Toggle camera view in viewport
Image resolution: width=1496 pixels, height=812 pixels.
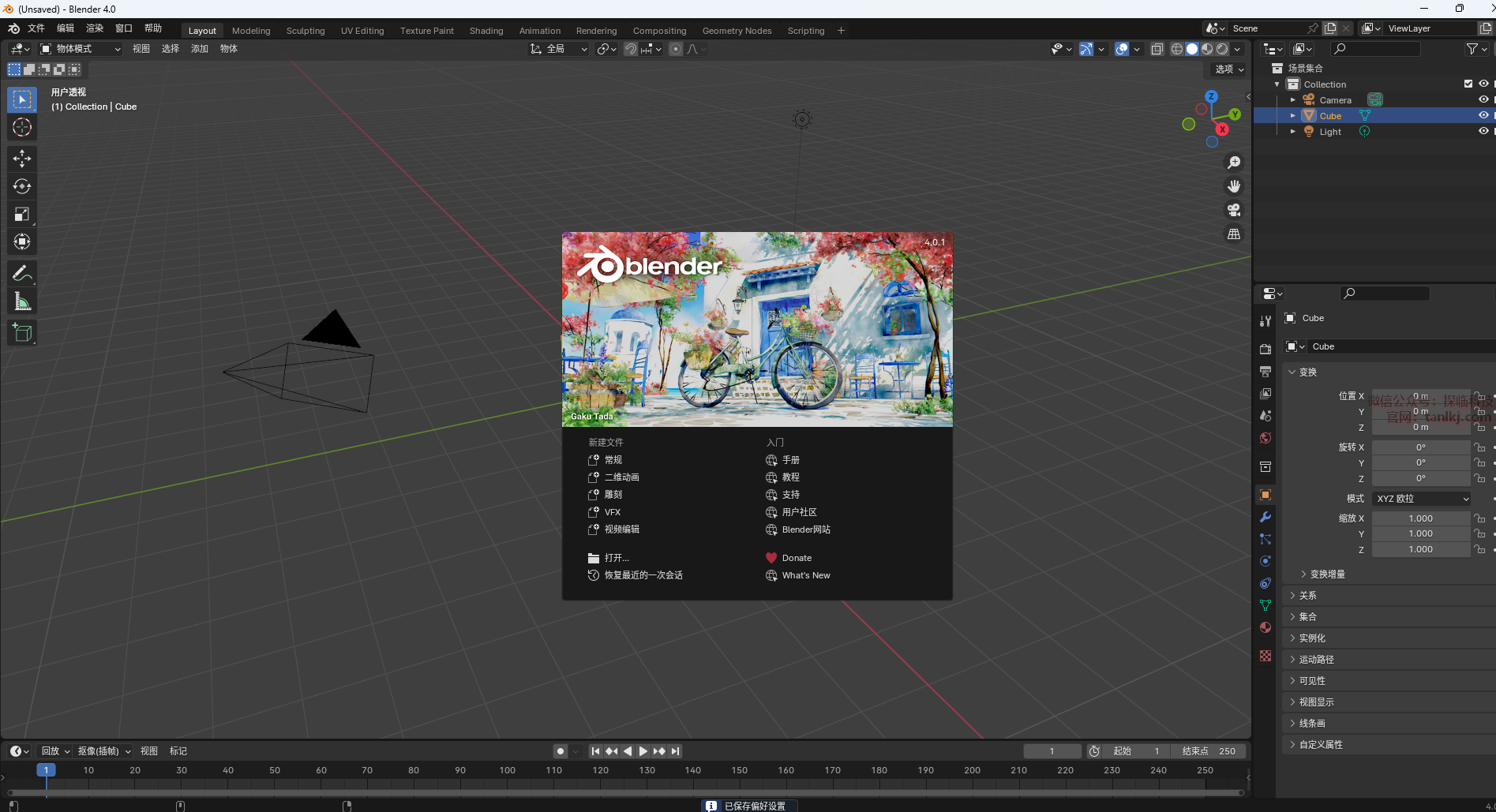(x=1233, y=210)
